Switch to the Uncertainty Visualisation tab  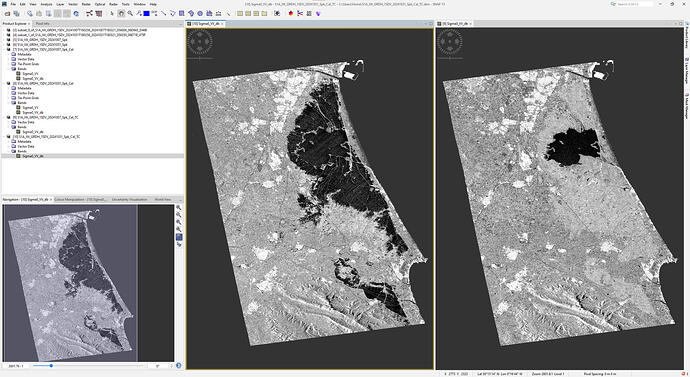point(129,199)
